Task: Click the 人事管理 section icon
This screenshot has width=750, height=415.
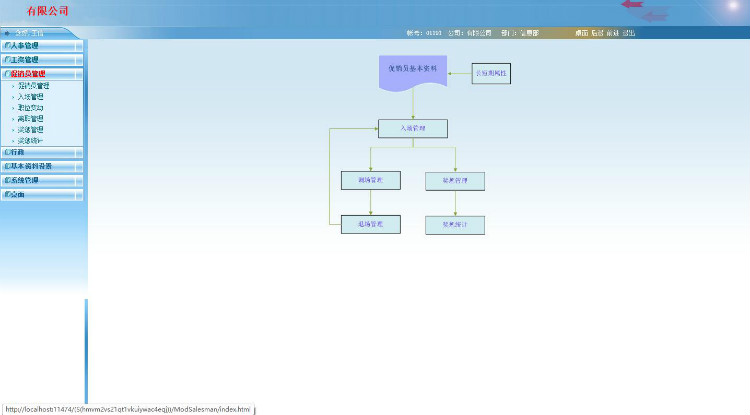Action: coord(7,45)
